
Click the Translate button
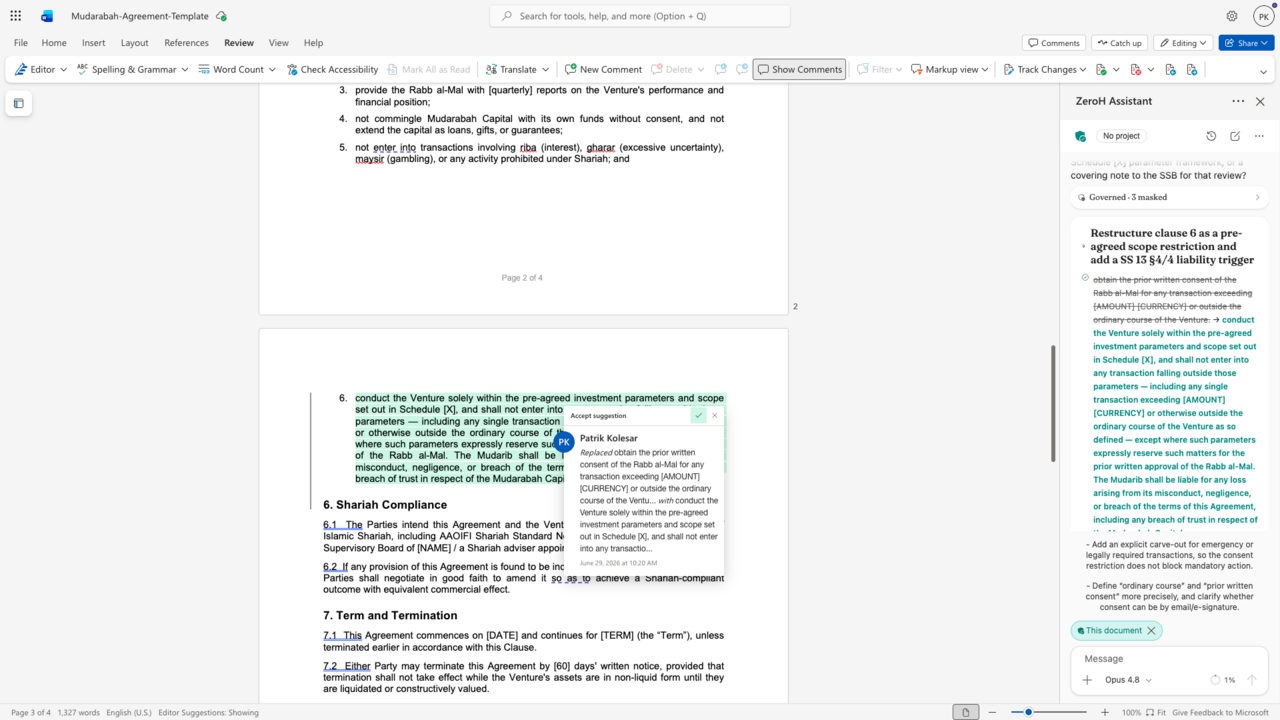pyautogui.click(x=511, y=69)
